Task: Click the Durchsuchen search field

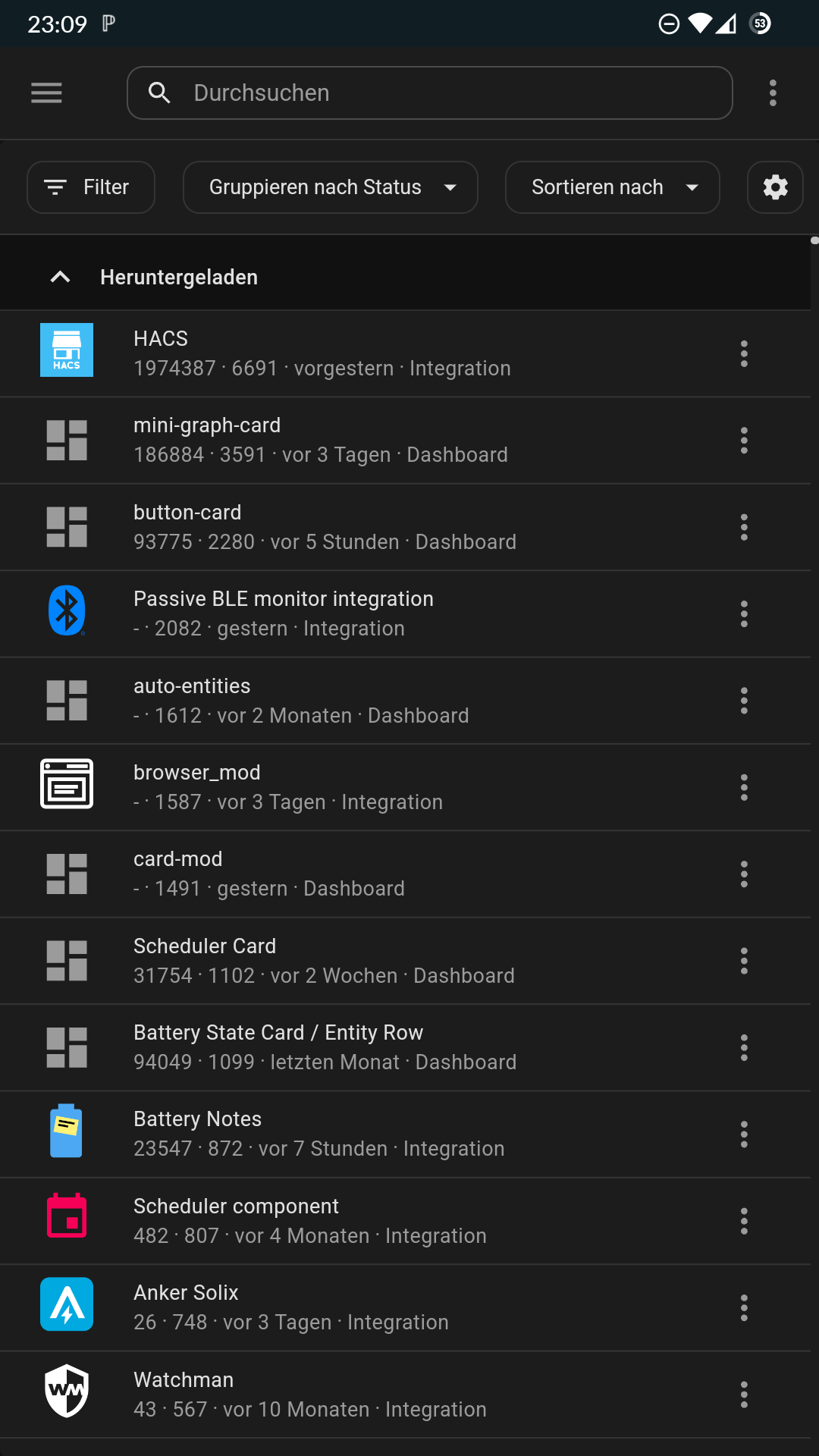Action: pos(440,93)
